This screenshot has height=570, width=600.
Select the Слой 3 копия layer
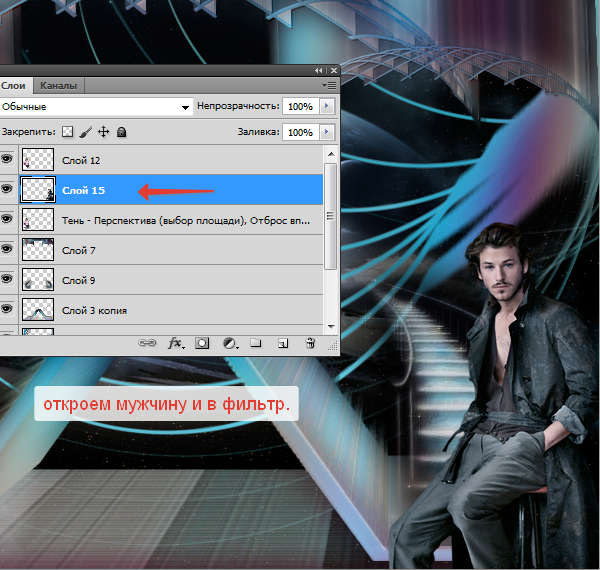tap(95, 310)
